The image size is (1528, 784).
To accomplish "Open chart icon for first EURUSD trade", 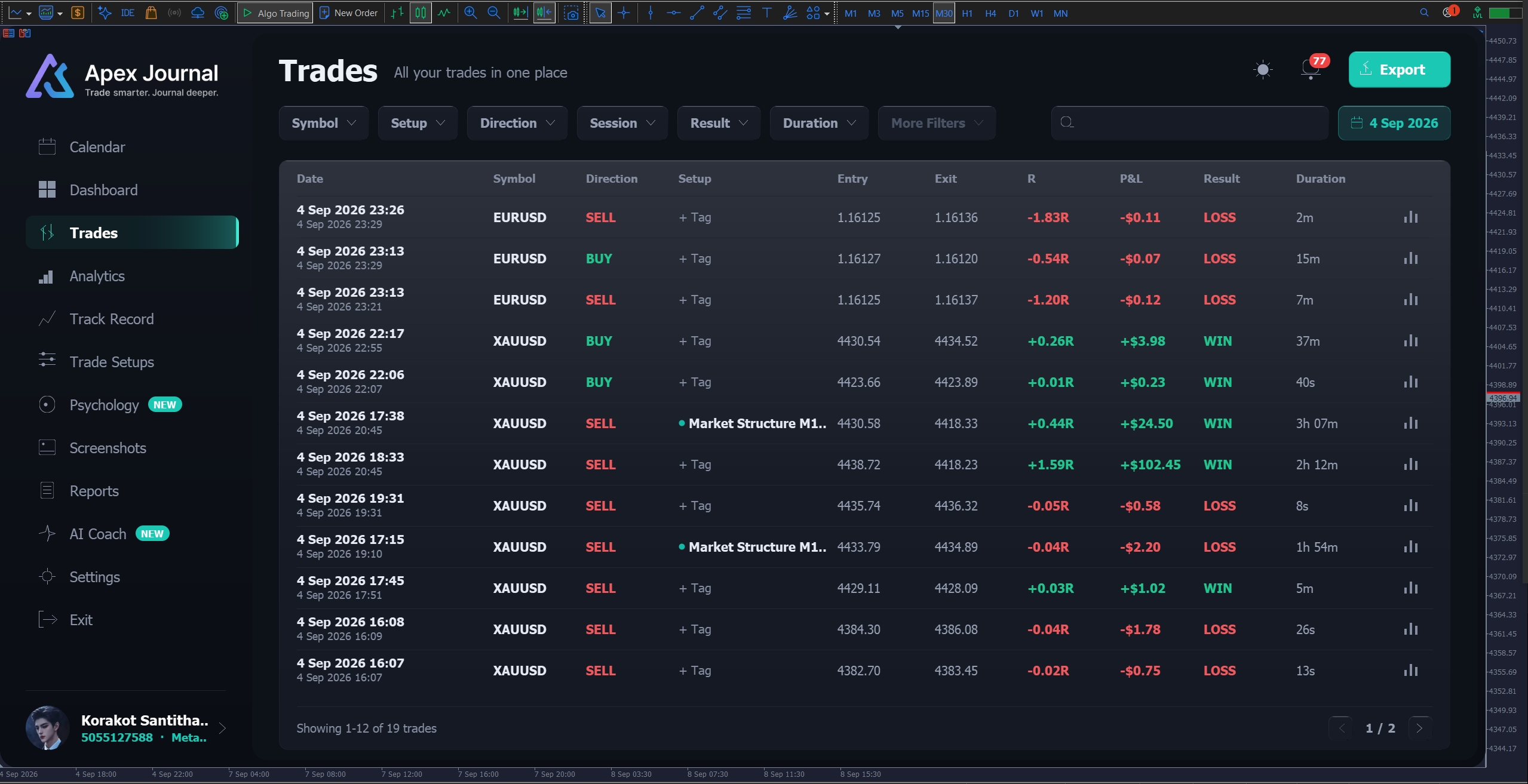I will point(1411,217).
